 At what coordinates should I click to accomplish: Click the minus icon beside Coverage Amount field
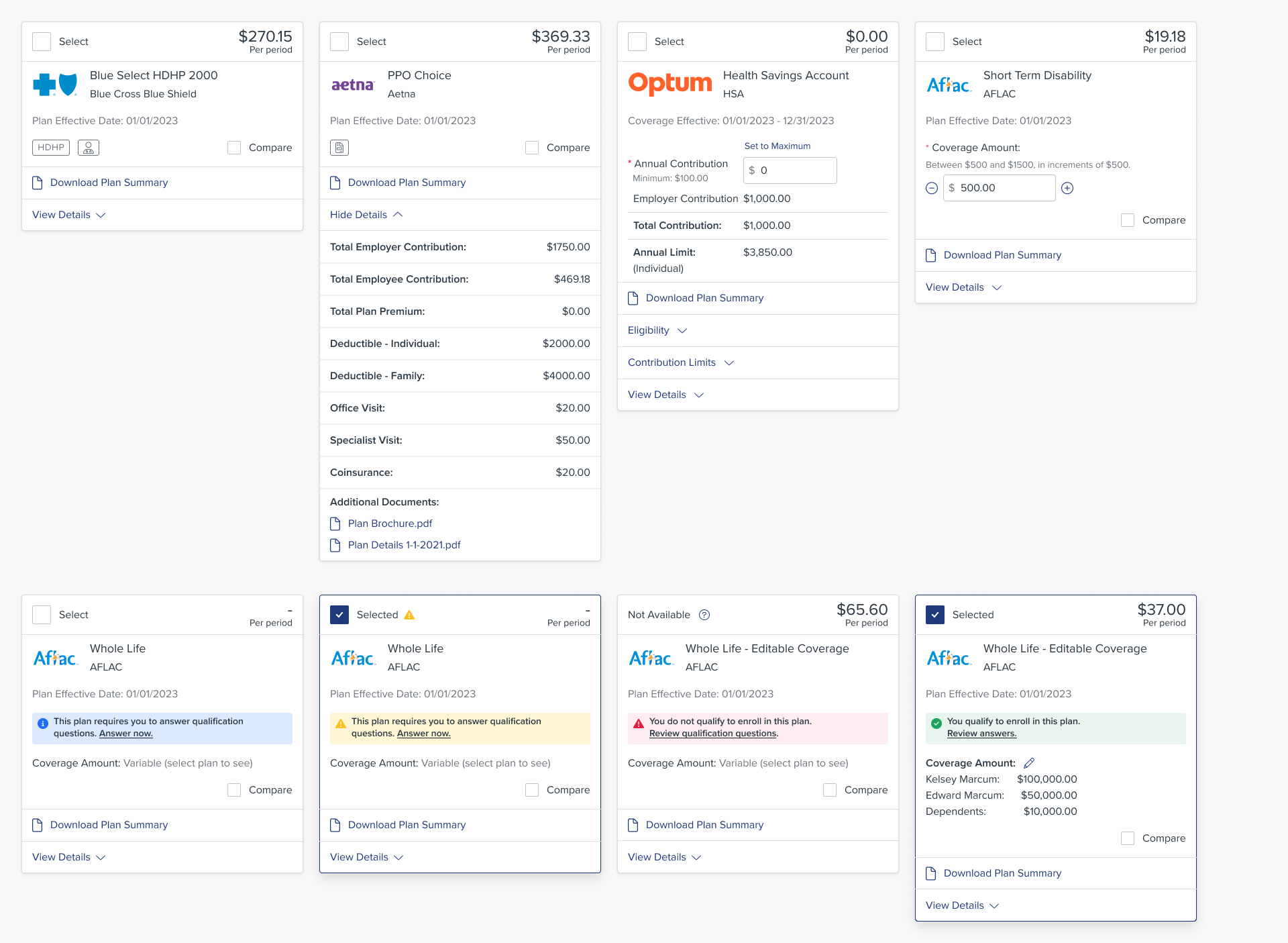tap(932, 189)
